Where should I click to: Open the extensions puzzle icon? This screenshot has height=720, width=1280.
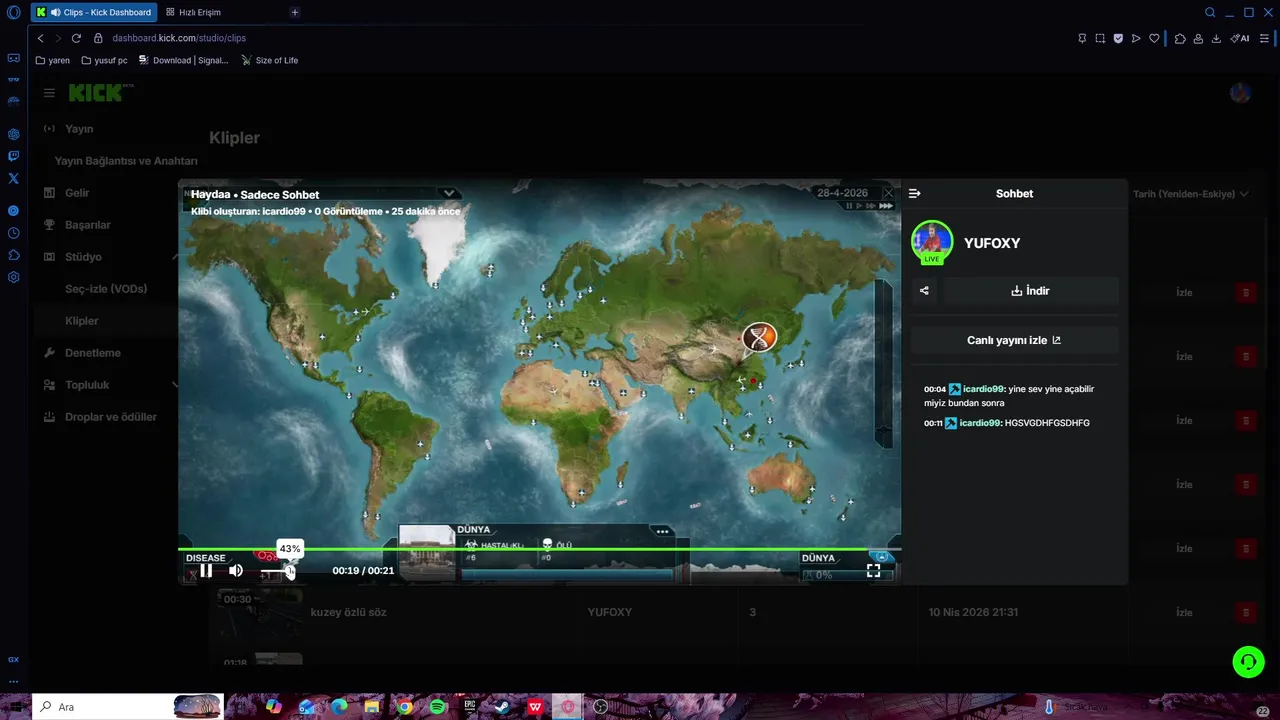click(x=1180, y=38)
